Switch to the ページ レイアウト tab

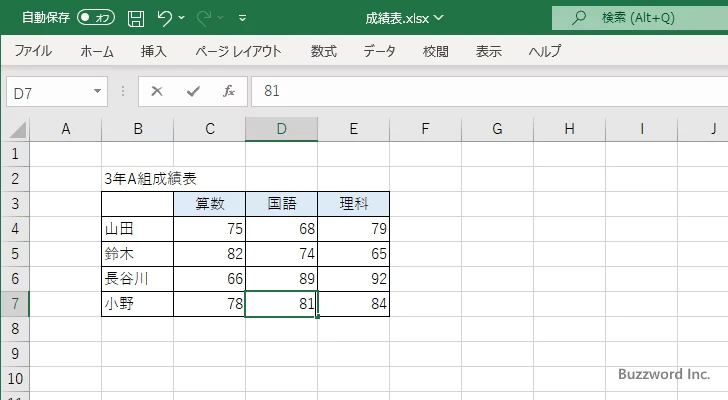click(238, 51)
